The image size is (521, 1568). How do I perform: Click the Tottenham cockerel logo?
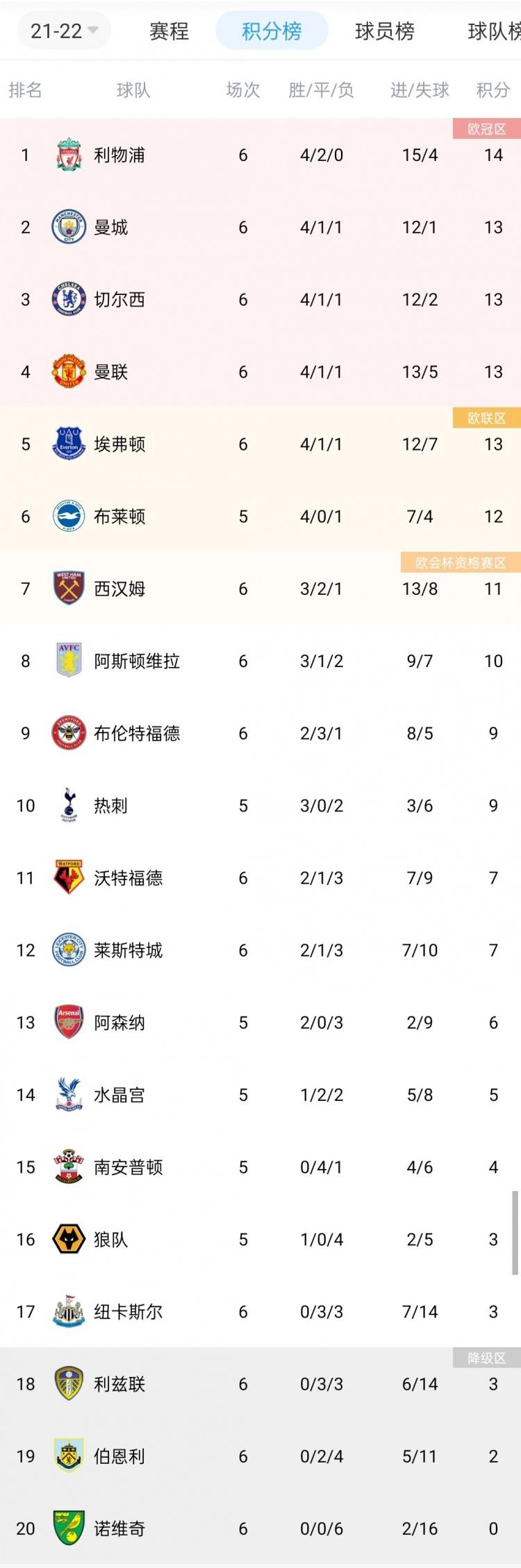(69, 805)
